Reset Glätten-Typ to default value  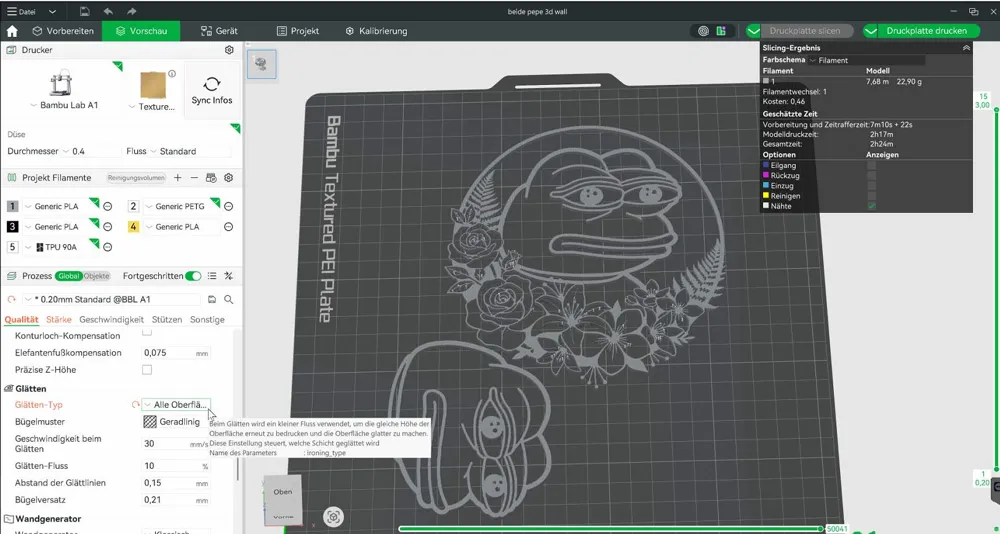coord(135,404)
